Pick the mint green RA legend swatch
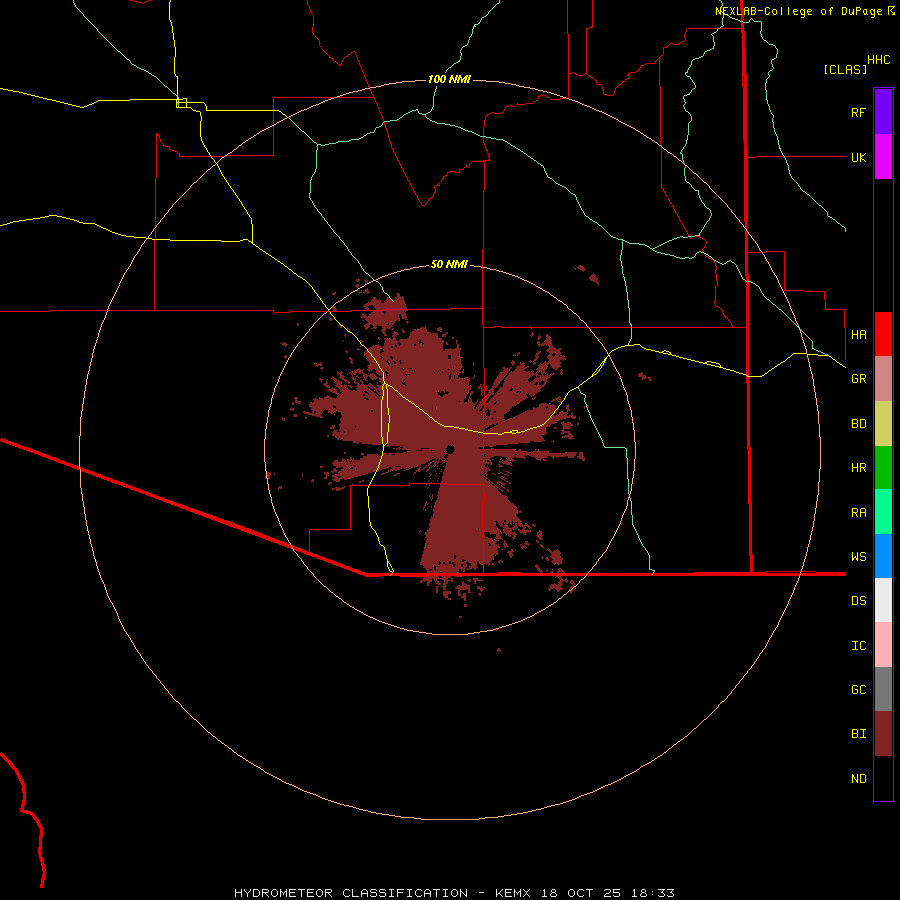 click(883, 512)
